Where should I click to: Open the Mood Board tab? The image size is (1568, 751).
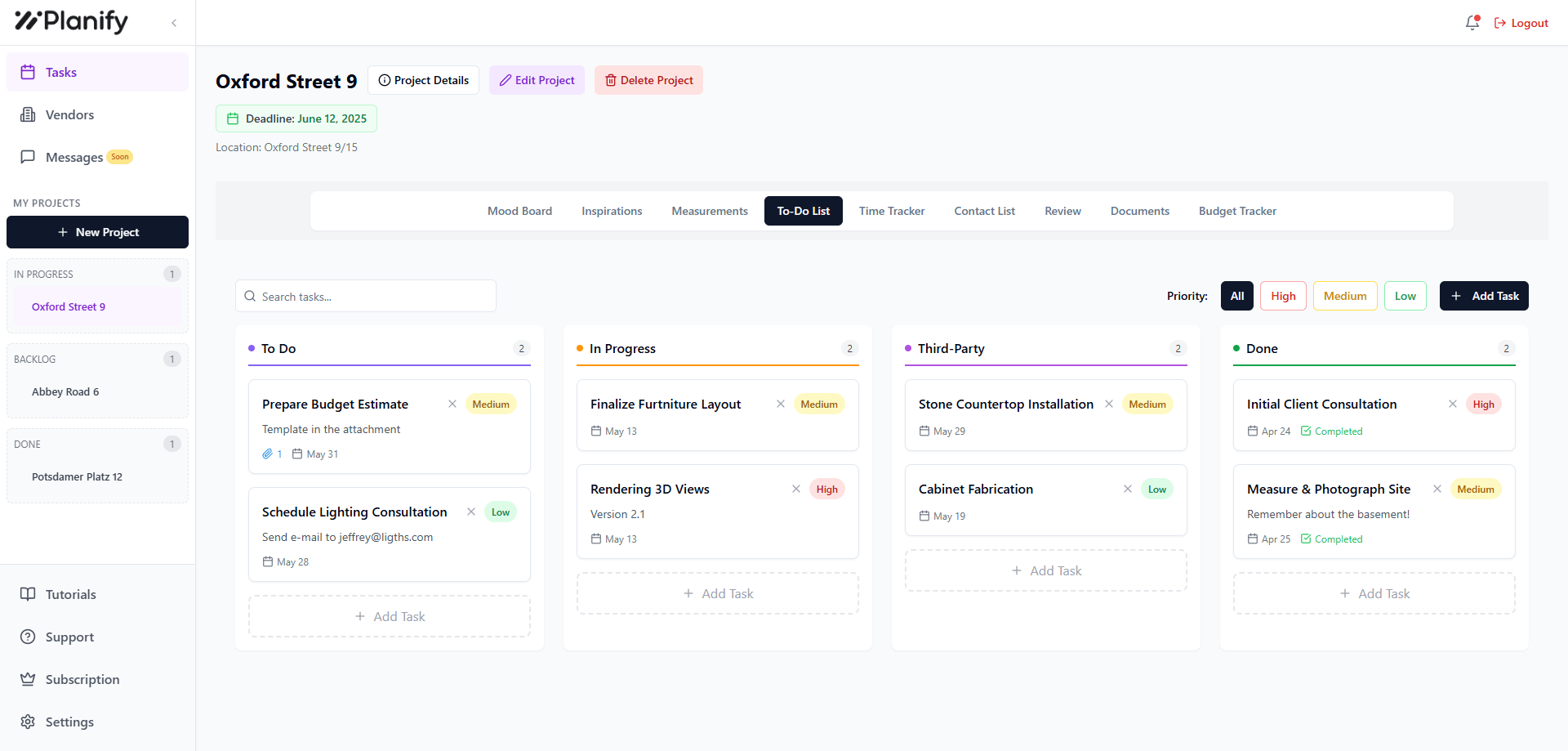tap(519, 211)
